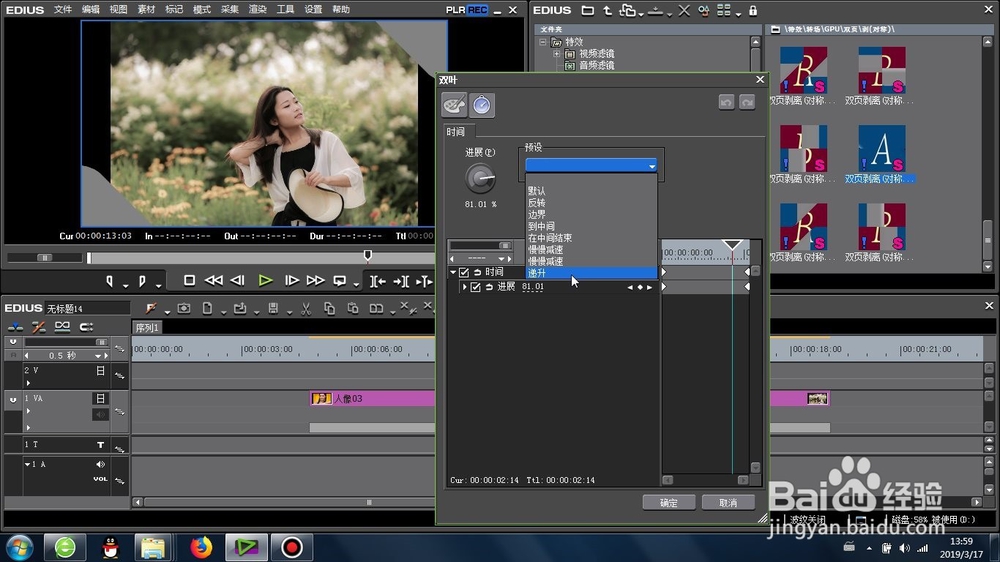Click the undo button in 双叶 dialog
The image size is (1000, 562).
[726, 102]
